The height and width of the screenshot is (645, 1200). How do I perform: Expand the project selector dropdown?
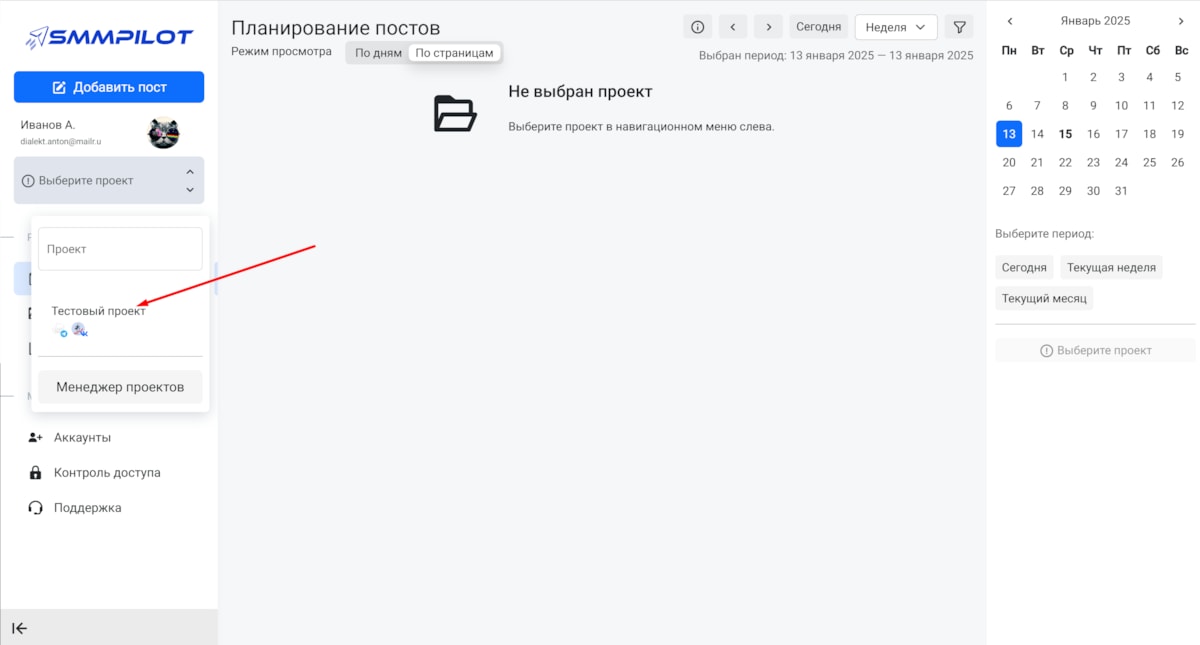(x=109, y=181)
